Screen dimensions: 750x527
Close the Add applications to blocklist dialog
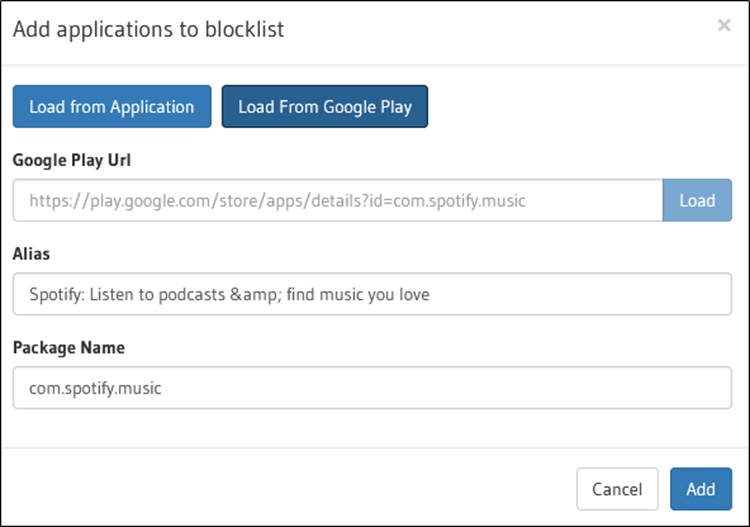pos(724,25)
